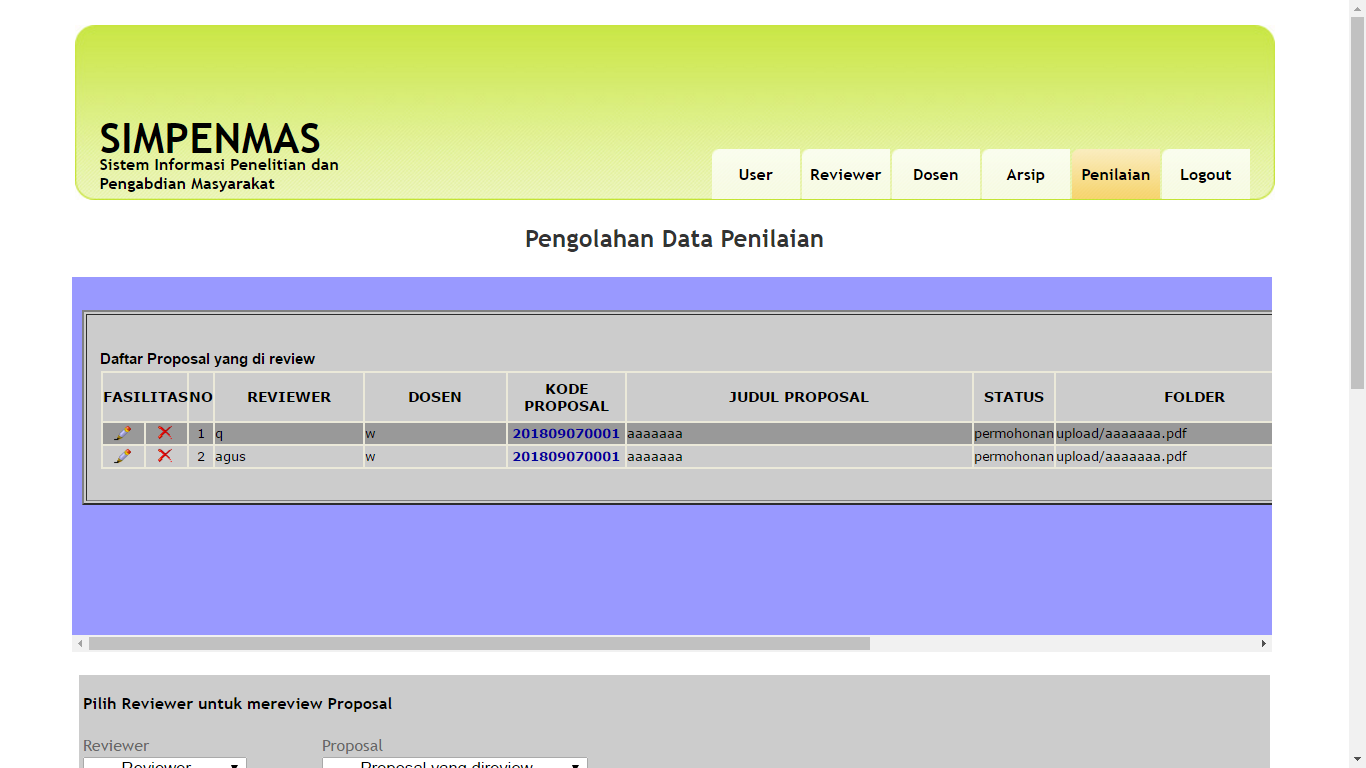This screenshot has height=768, width=1366.
Task: Expand the Reviewer dropdown
Action: 164,763
